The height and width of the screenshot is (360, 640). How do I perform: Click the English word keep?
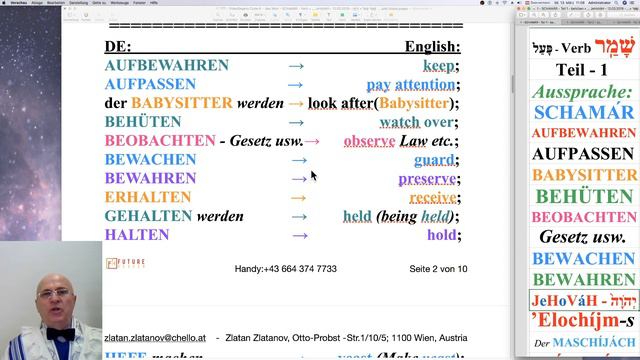[439, 66]
